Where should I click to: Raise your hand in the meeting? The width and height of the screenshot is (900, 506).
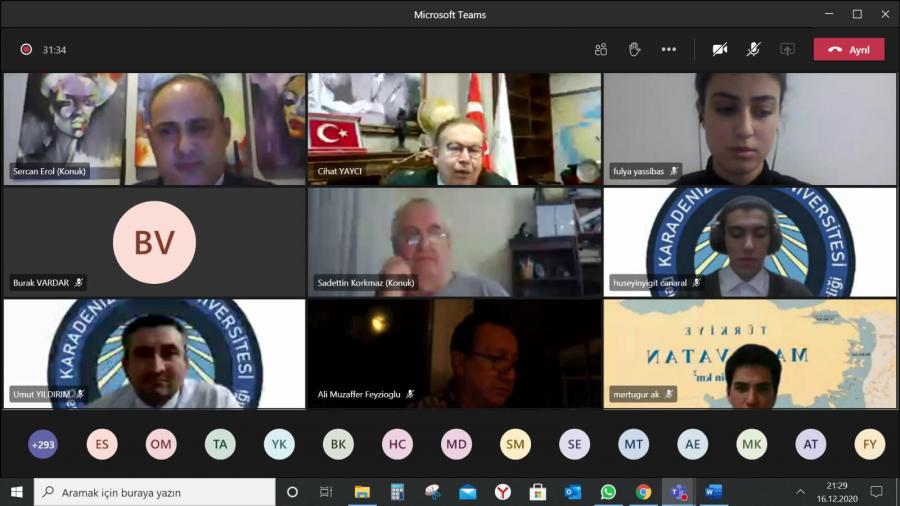(x=634, y=49)
